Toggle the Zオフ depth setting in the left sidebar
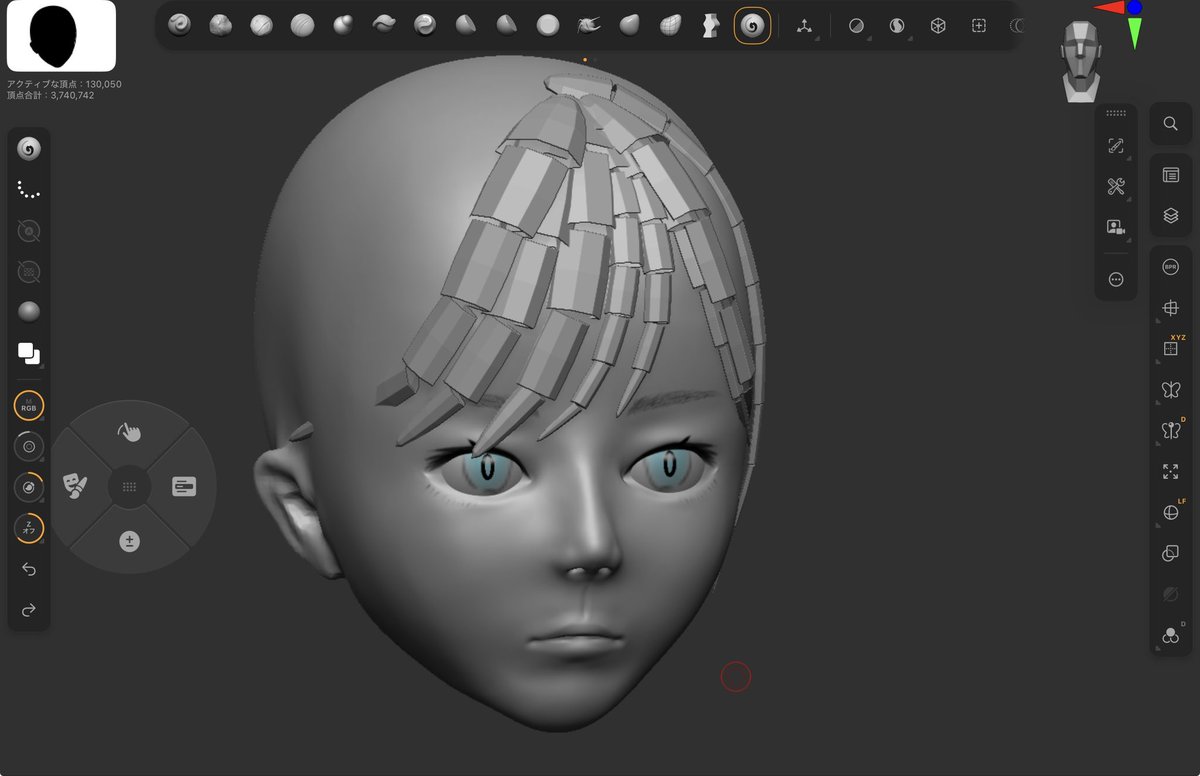 [28, 527]
